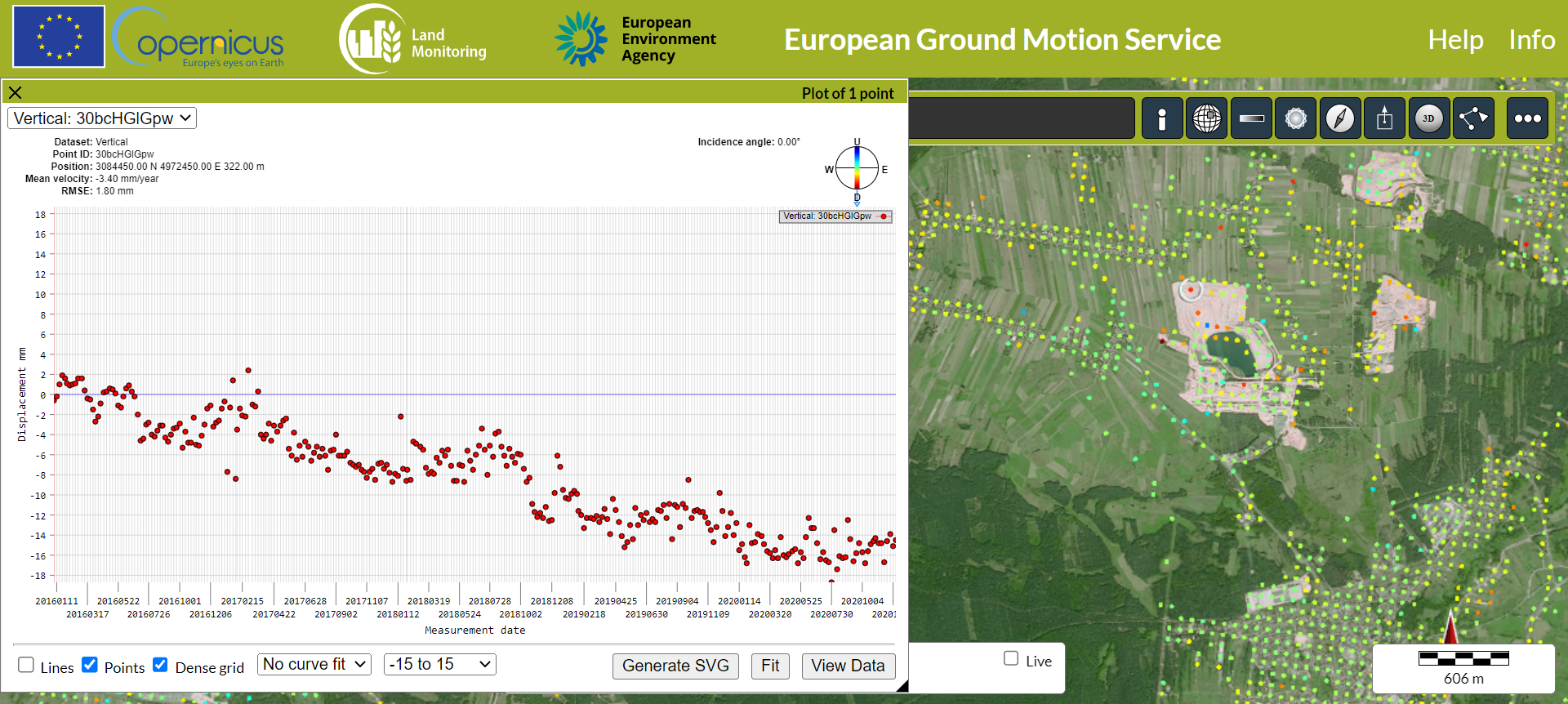Toggle the Lines checkbox
Screen dimensions: 1568x704
[x=26, y=665]
